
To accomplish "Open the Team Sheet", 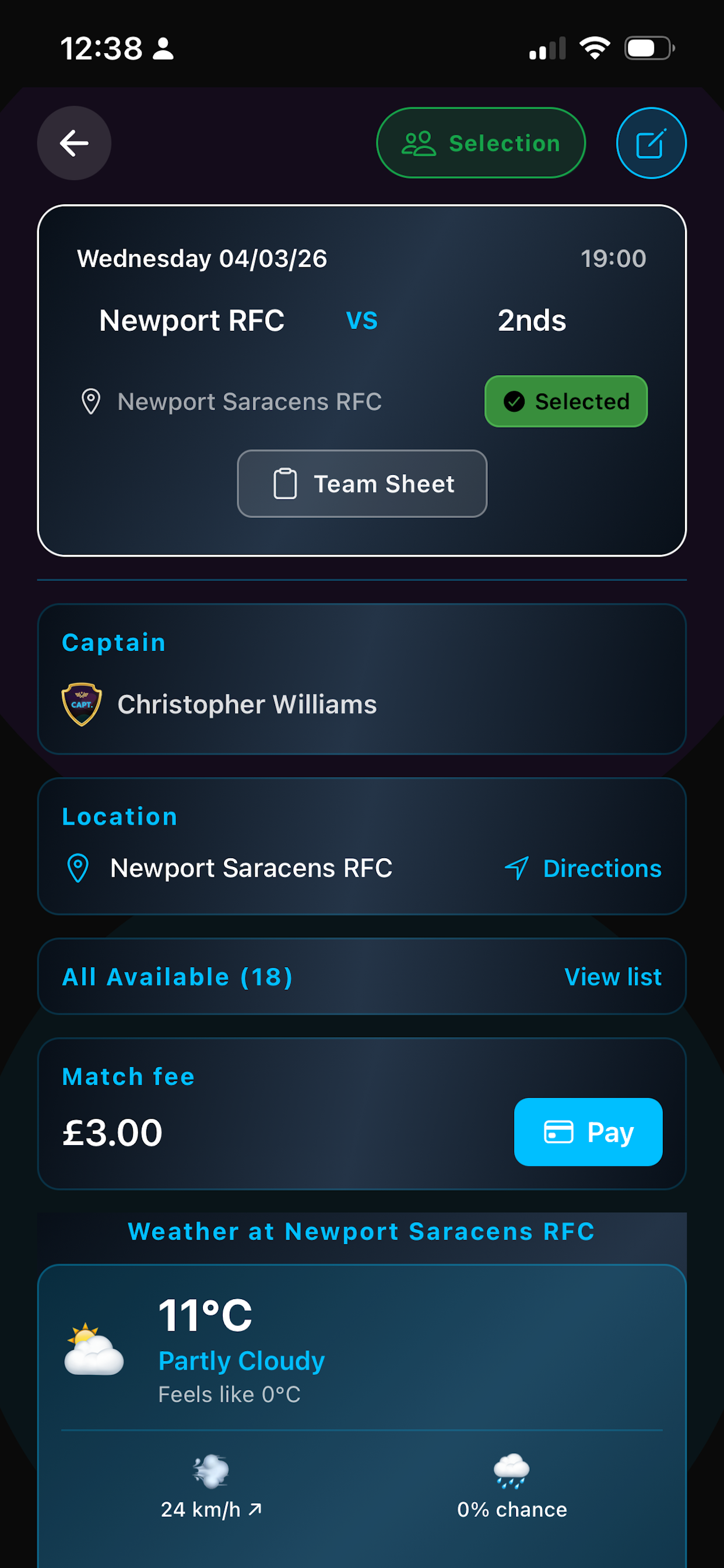I will [361, 482].
